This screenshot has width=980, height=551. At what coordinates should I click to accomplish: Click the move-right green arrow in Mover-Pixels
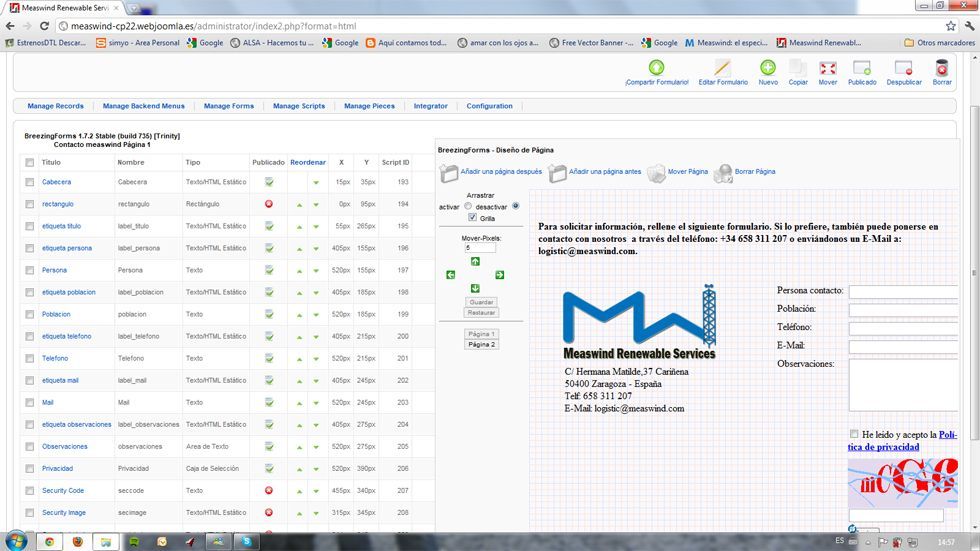(499, 275)
